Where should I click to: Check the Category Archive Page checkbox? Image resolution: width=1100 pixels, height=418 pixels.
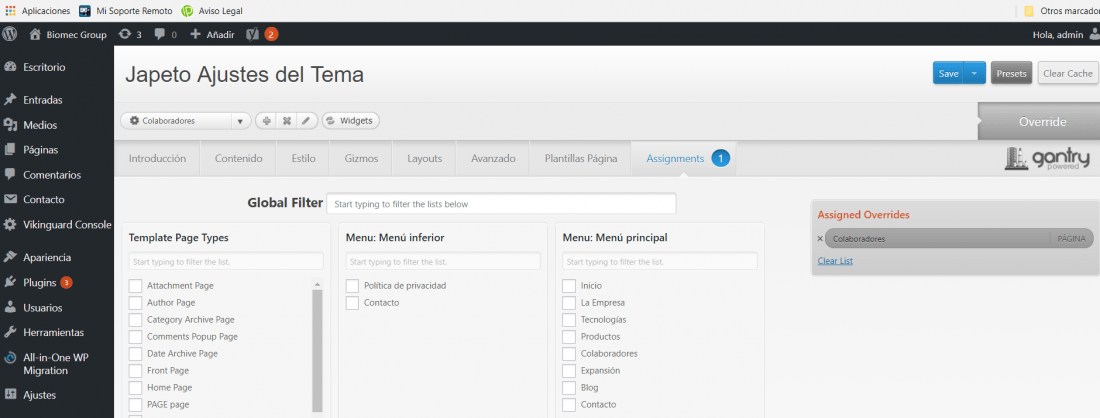(135, 320)
